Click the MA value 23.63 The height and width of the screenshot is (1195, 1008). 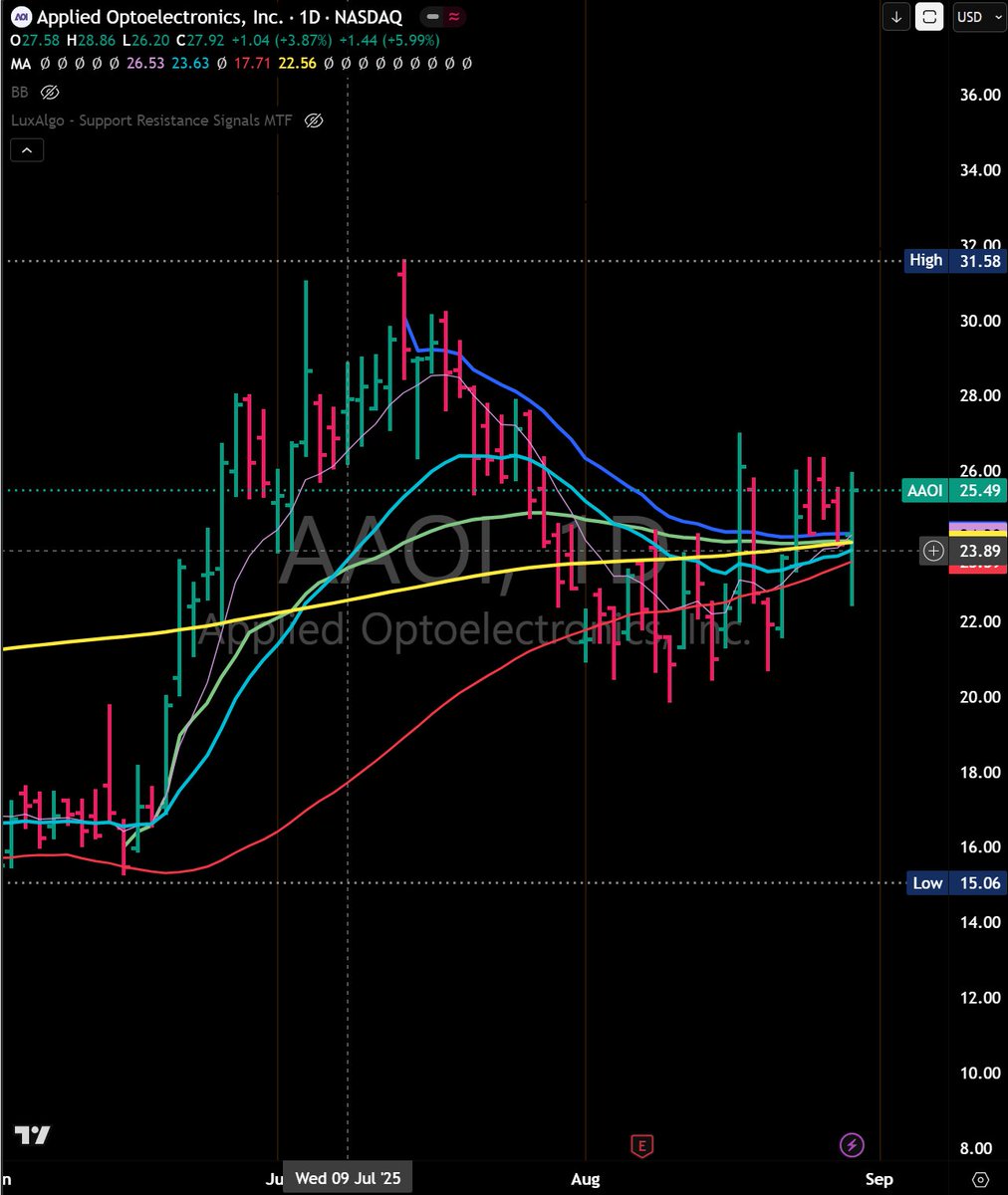(x=190, y=63)
